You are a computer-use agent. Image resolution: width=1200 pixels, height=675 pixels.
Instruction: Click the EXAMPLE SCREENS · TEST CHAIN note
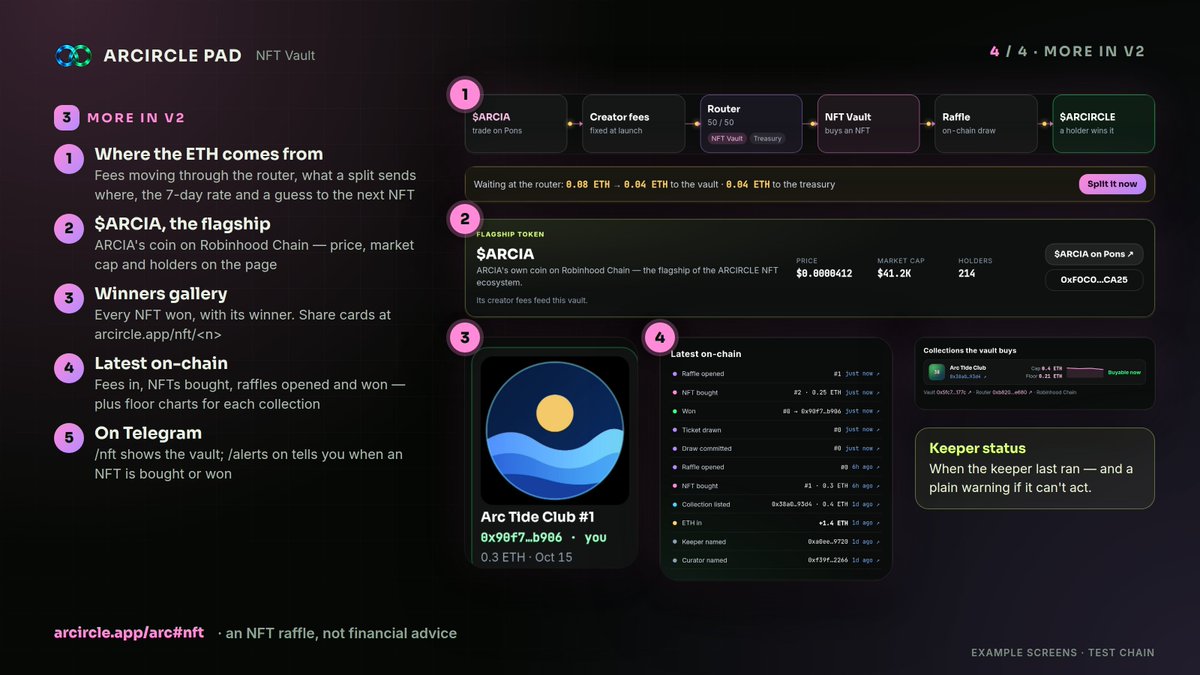(x=1062, y=653)
